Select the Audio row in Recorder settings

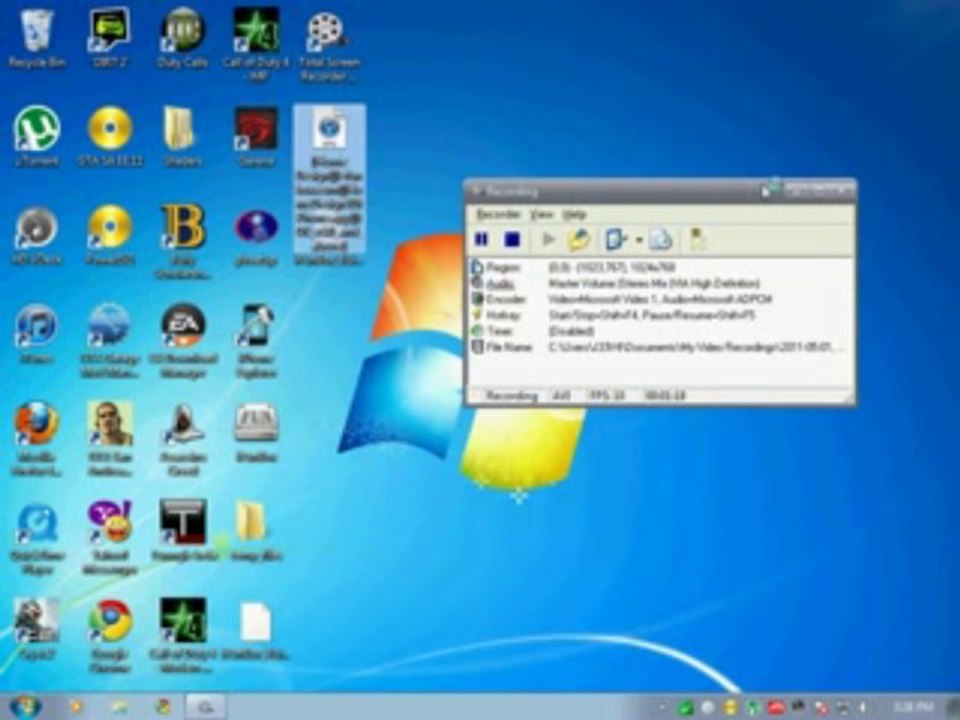[660, 283]
